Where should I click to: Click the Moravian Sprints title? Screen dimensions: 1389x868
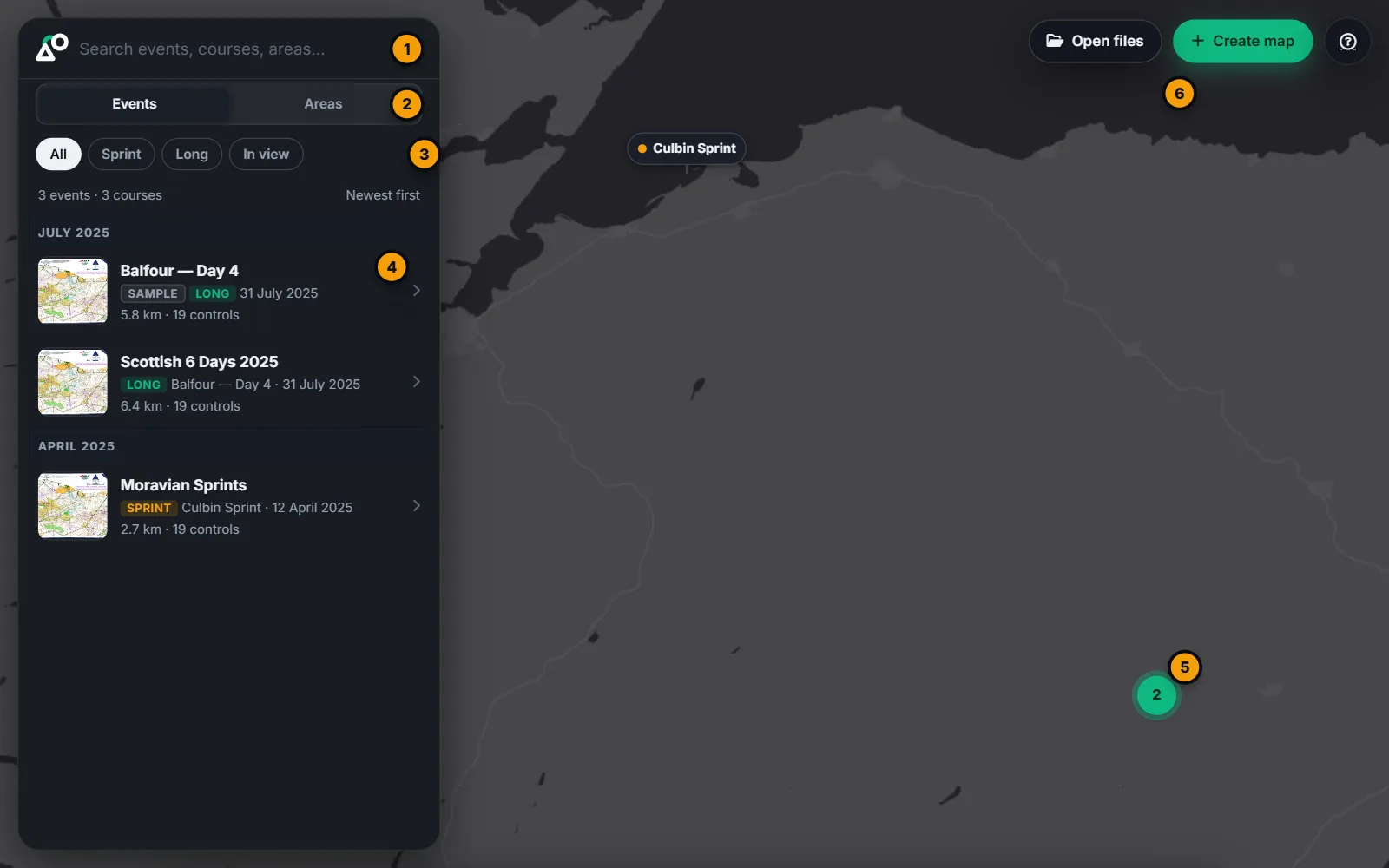(x=183, y=485)
